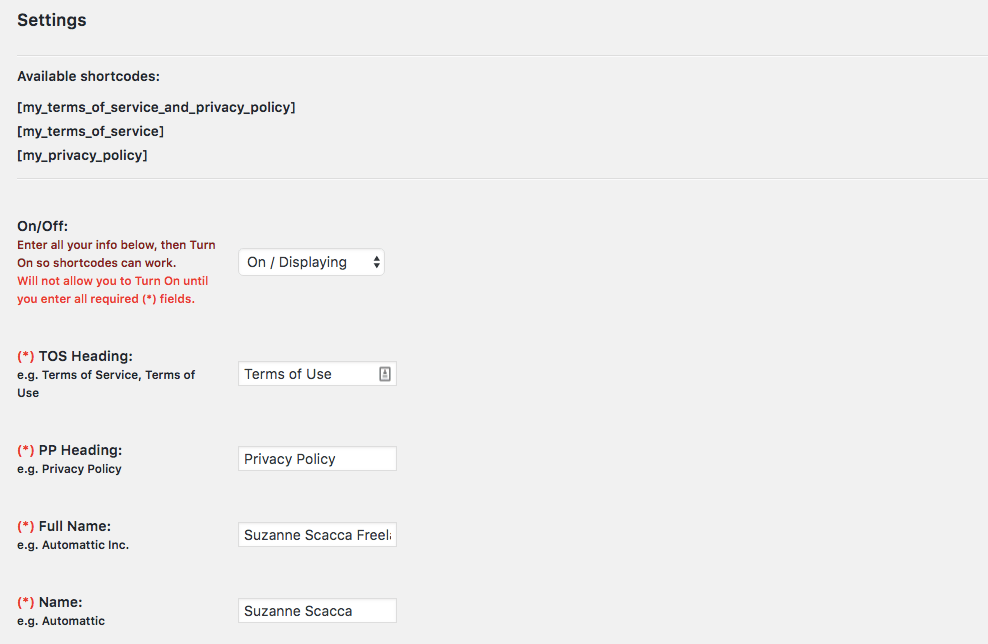988x644 pixels.
Task: Click the Name: label
Action: [50, 602]
